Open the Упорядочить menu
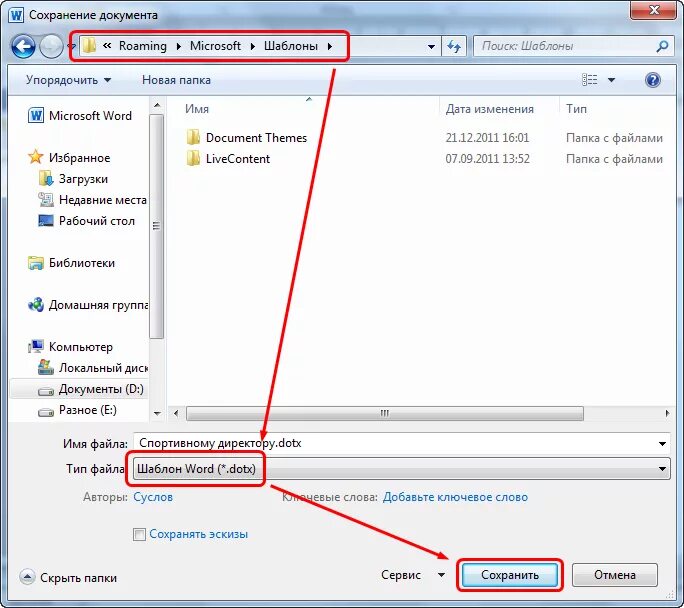The image size is (684, 608). 68,80
